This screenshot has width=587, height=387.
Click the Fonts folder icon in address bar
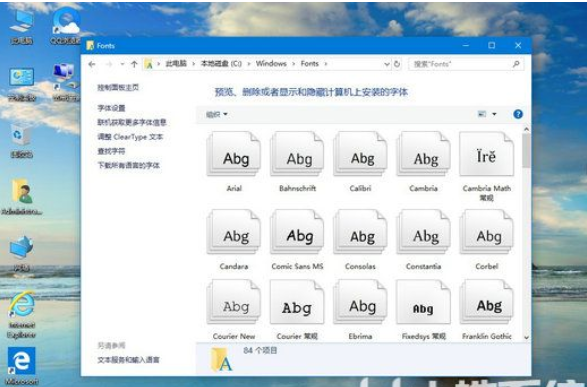tap(149, 64)
